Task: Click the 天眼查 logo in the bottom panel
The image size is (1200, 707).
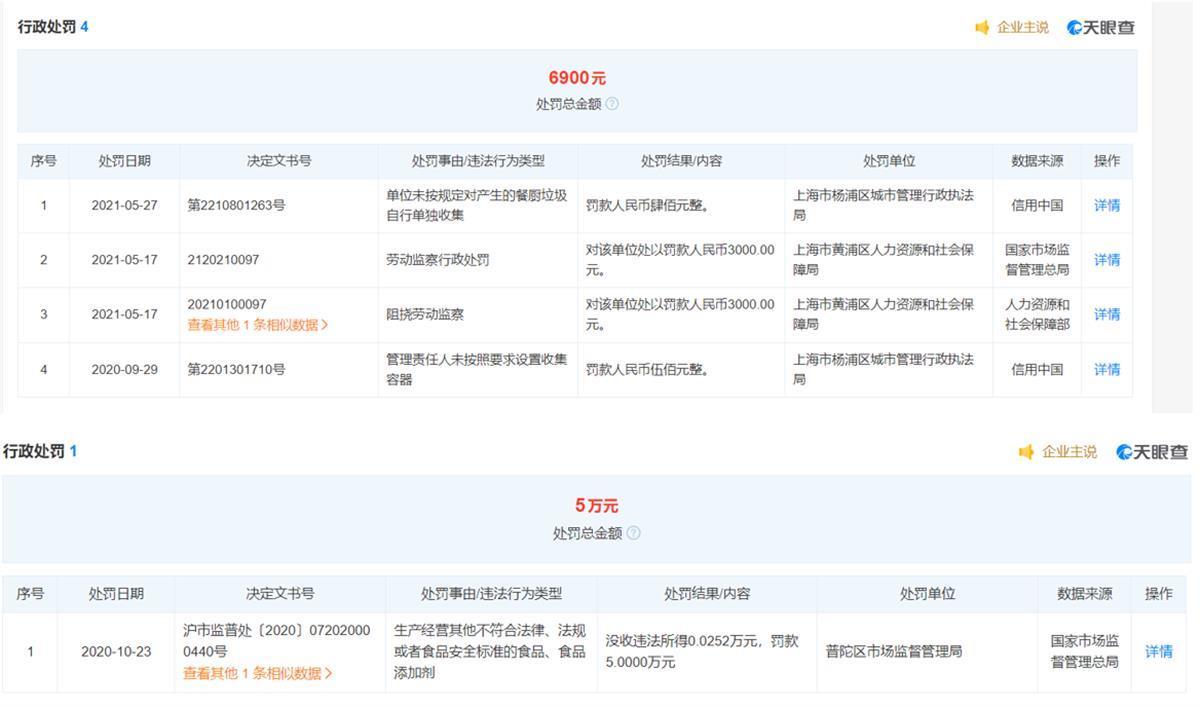Action: click(1152, 452)
